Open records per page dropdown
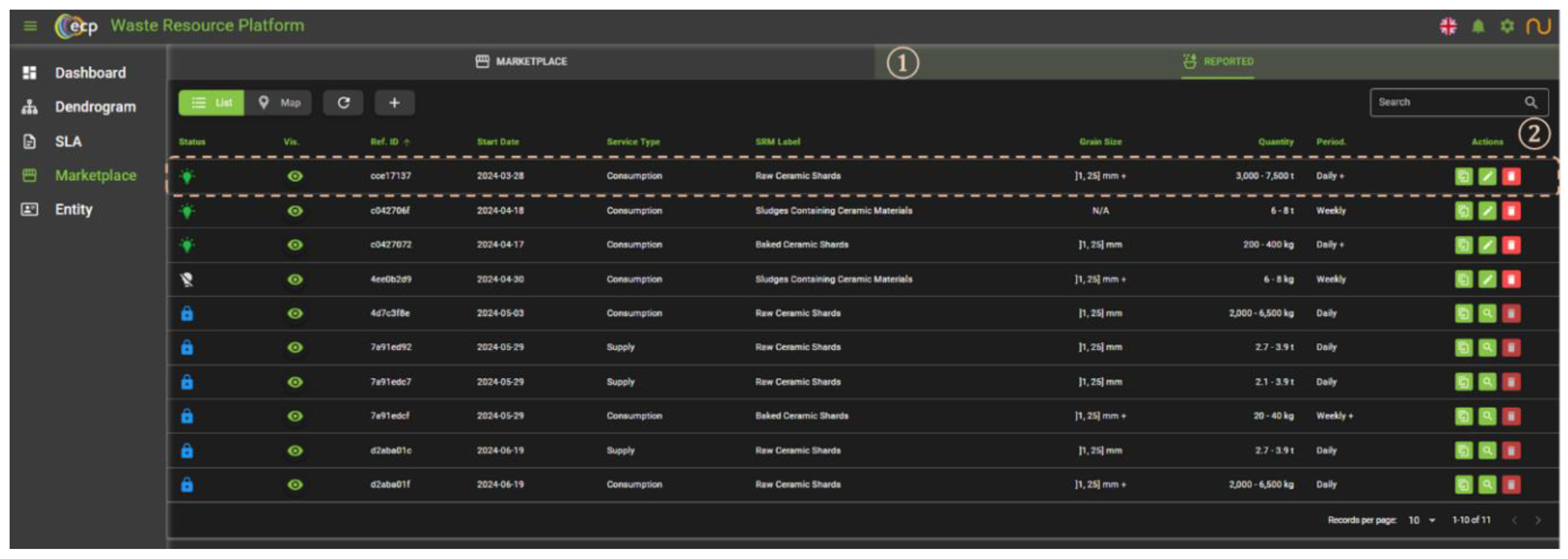 [1421, 520]
